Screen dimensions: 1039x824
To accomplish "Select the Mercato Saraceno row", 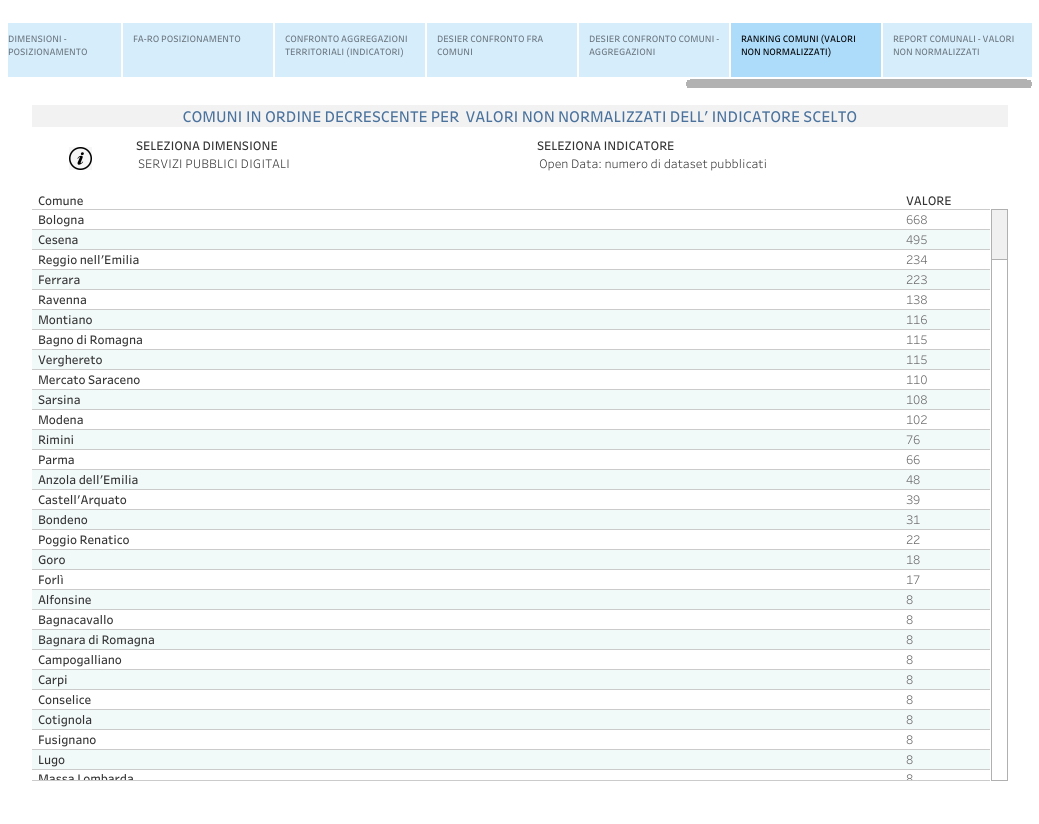I will [x=511, y=380].
